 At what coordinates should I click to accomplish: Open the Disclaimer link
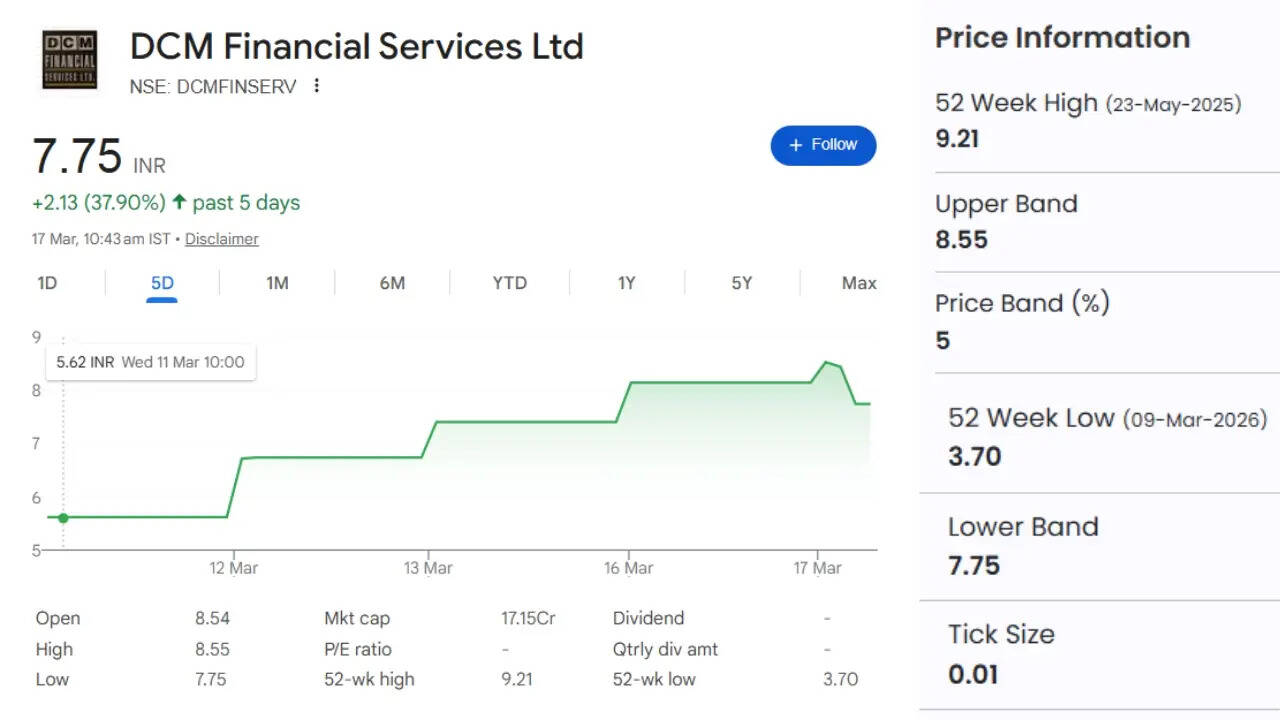pyautogui.click(x=222, y=239)
